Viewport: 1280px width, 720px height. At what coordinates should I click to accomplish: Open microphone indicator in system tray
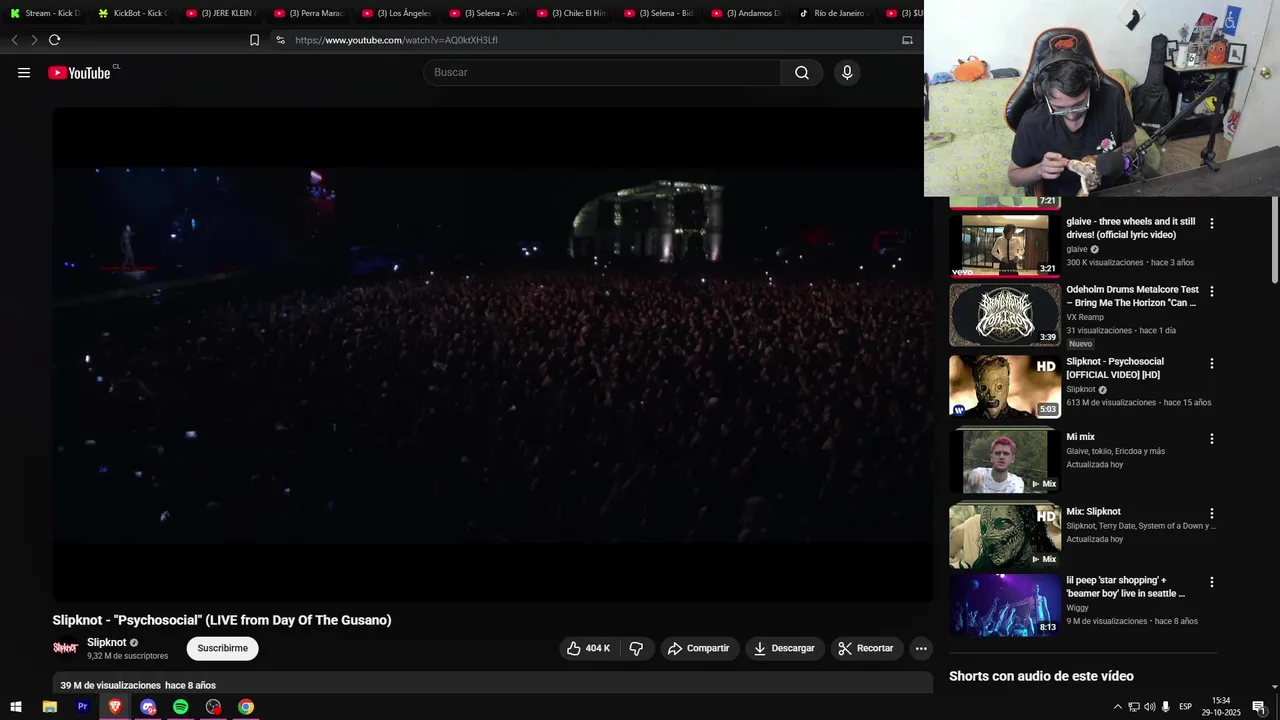coord(1165,707)
